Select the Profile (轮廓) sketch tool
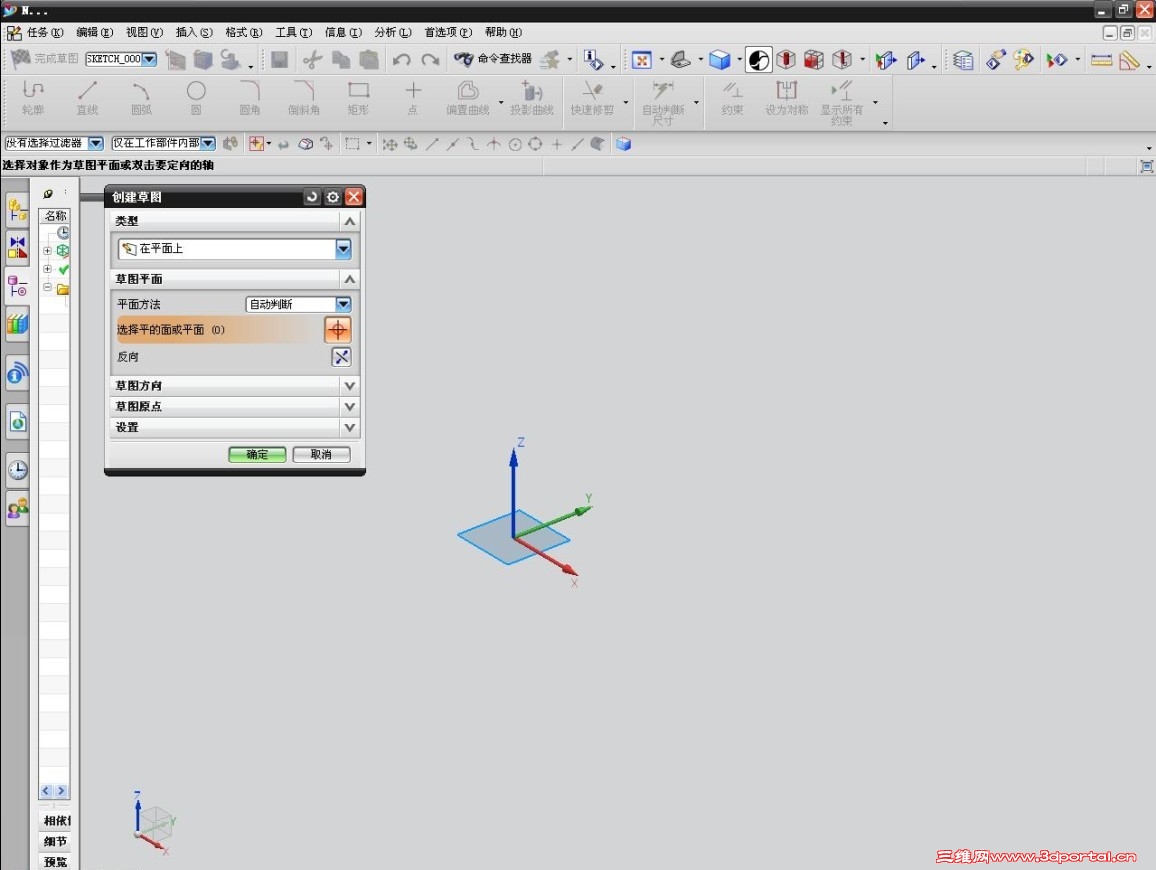This screenshot has height=870, width=1156. [x=33, y=98]
